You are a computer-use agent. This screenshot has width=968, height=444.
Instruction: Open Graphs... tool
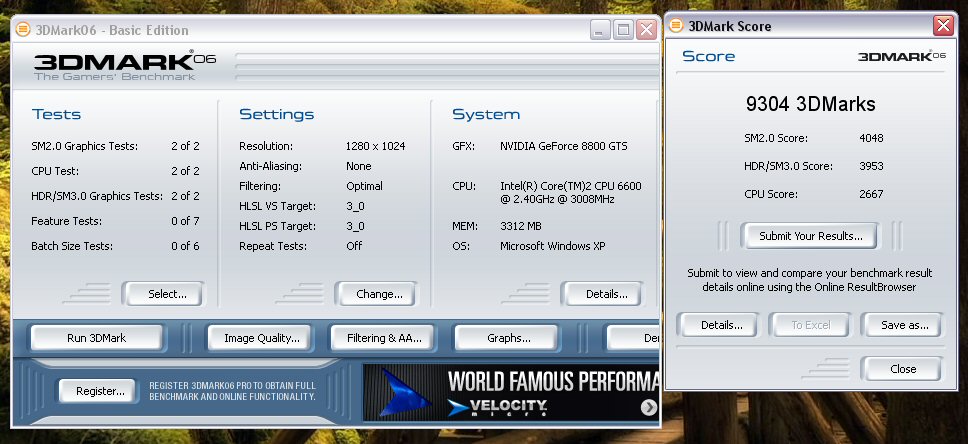(509, 338)
